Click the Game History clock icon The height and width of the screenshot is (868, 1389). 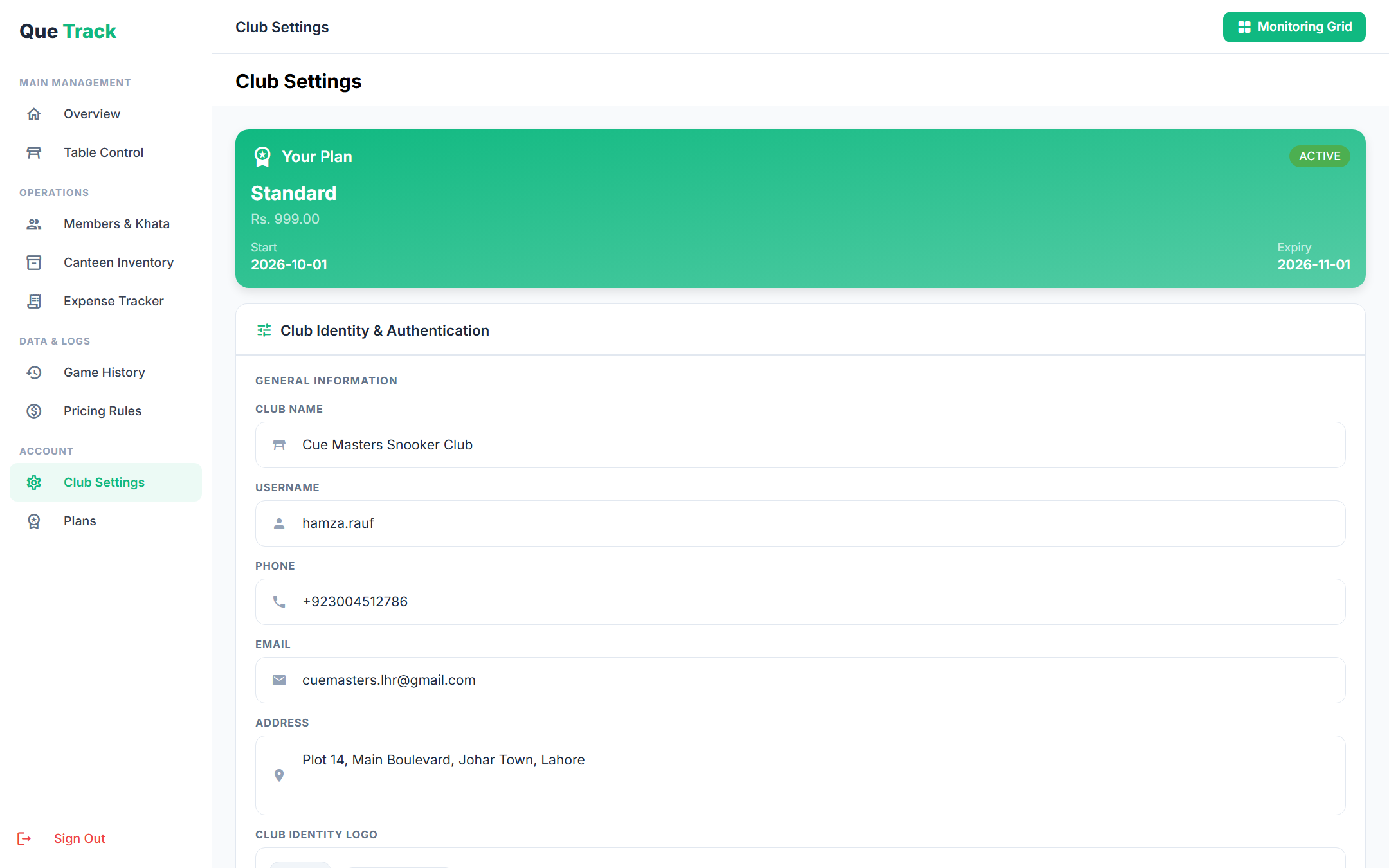[x=34, y=372]
